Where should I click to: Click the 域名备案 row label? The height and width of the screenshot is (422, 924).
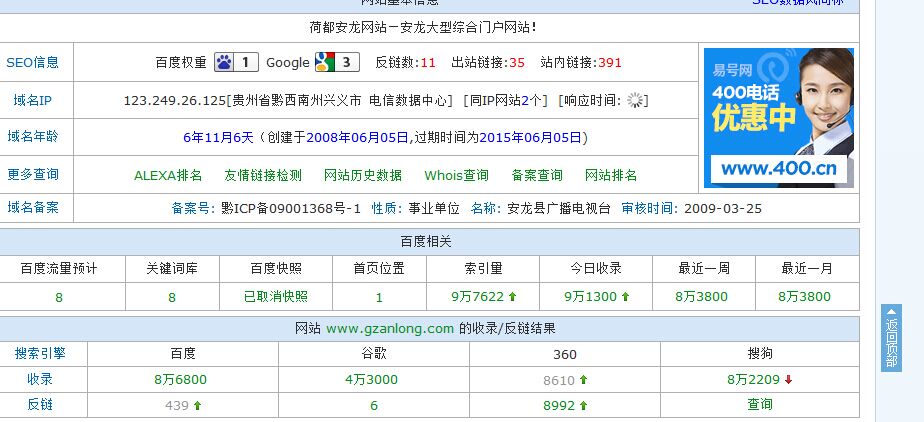(32, 207)
